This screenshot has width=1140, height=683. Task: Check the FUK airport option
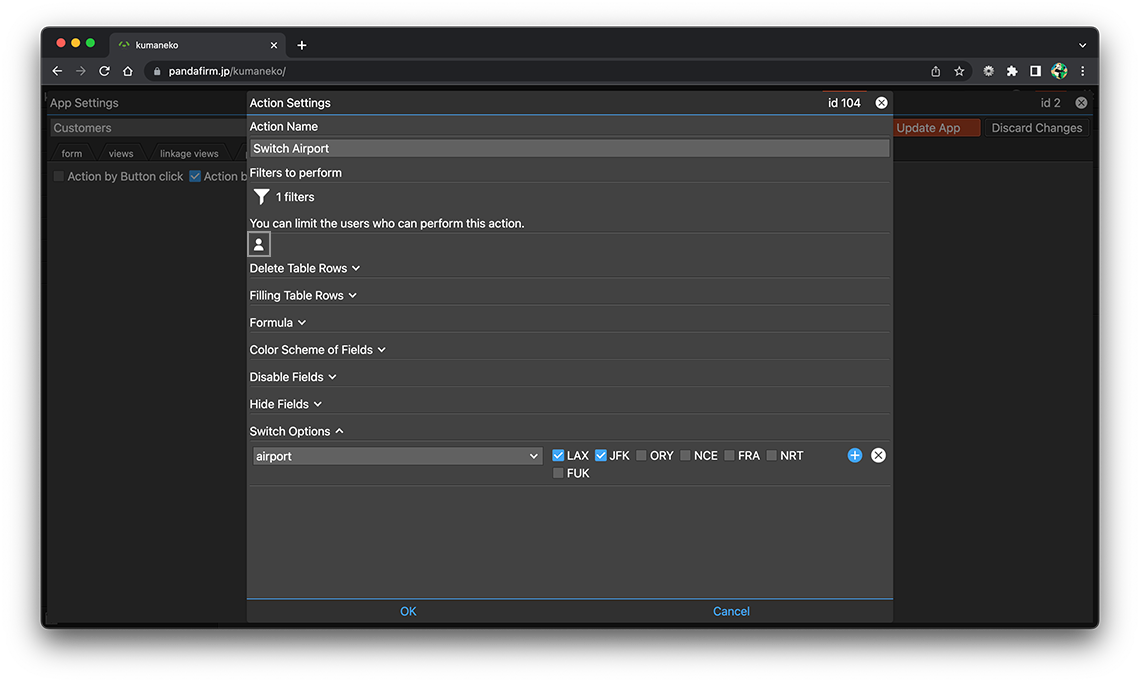[558, 474]
